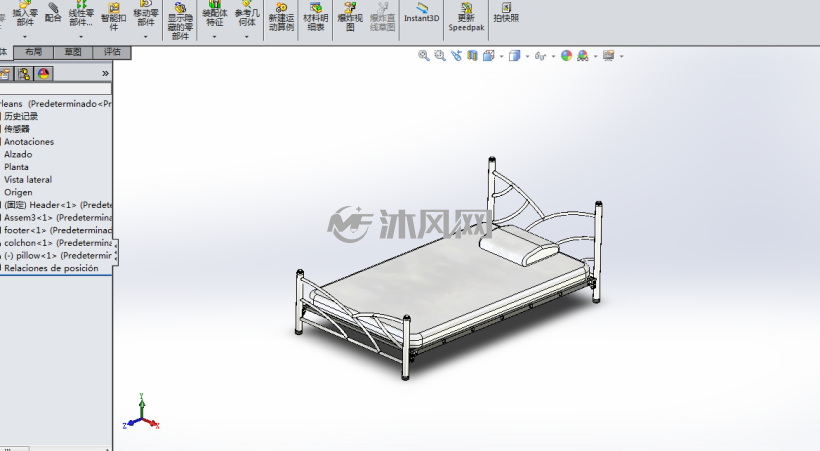Click the bed pillow in viewport
This screenshot has width=820, height=451.
[x=519, y=245]
